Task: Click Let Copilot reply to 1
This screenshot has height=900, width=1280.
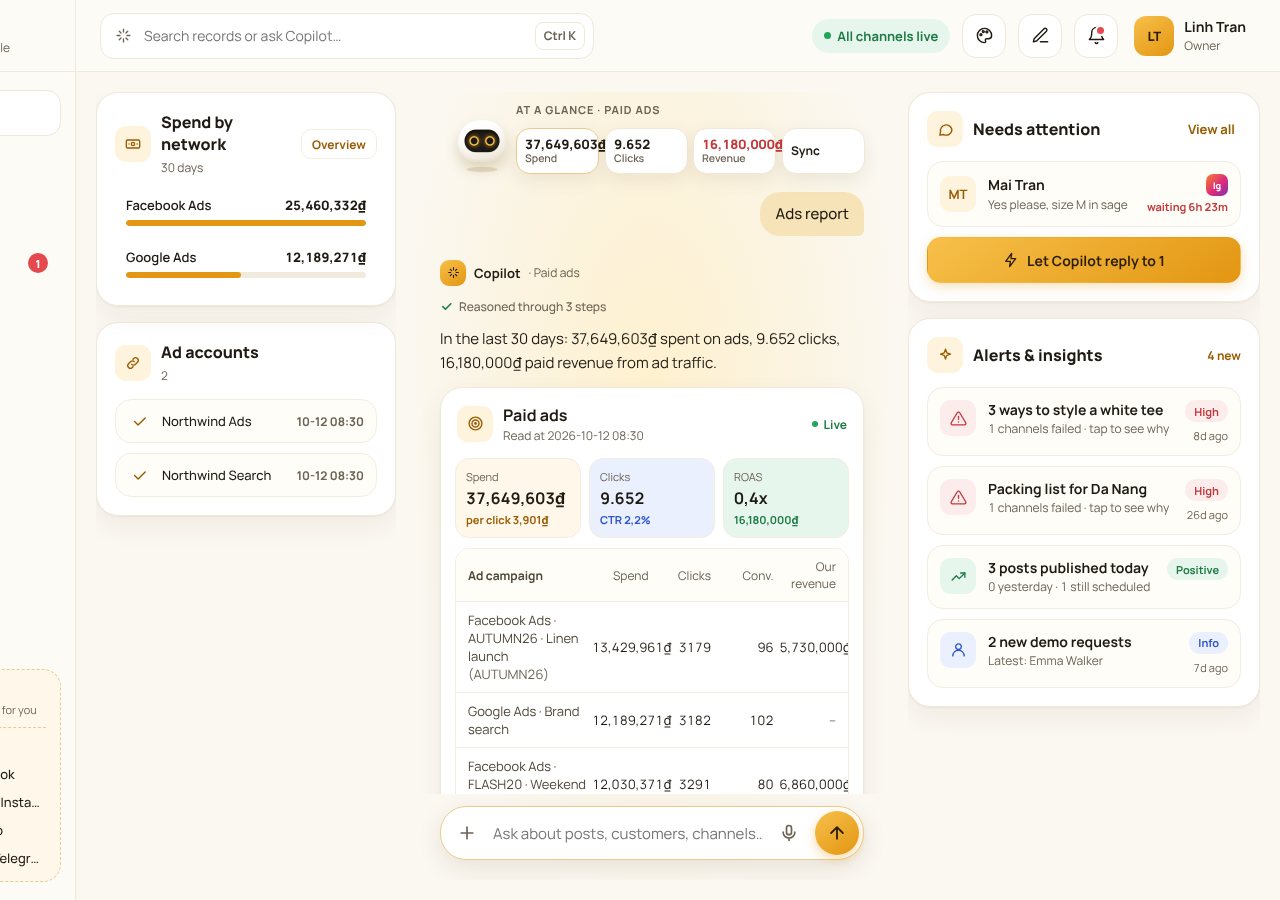Action: tap(1084, 261)
